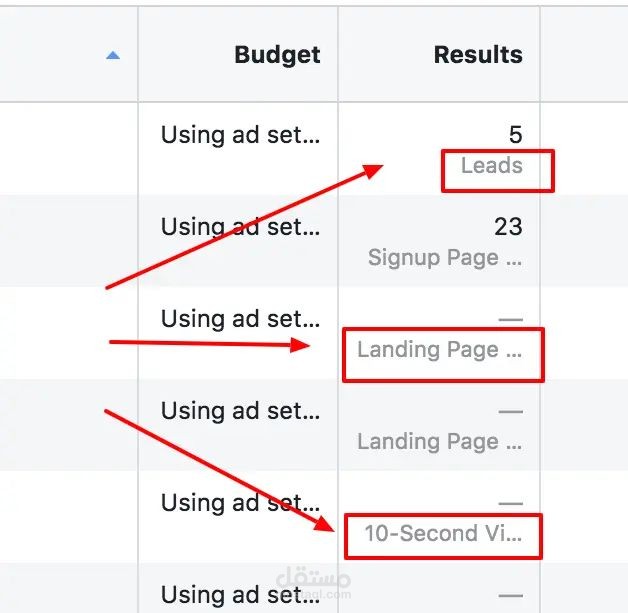Click the dash in the last row
628x613 pixels.
511,596
